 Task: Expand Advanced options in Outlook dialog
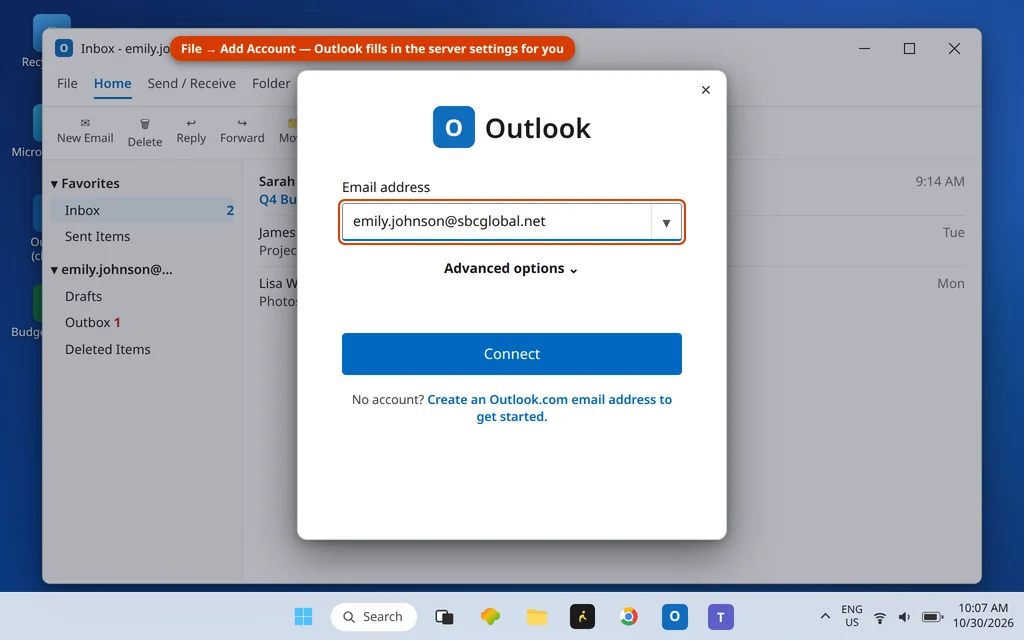[511, 268]
